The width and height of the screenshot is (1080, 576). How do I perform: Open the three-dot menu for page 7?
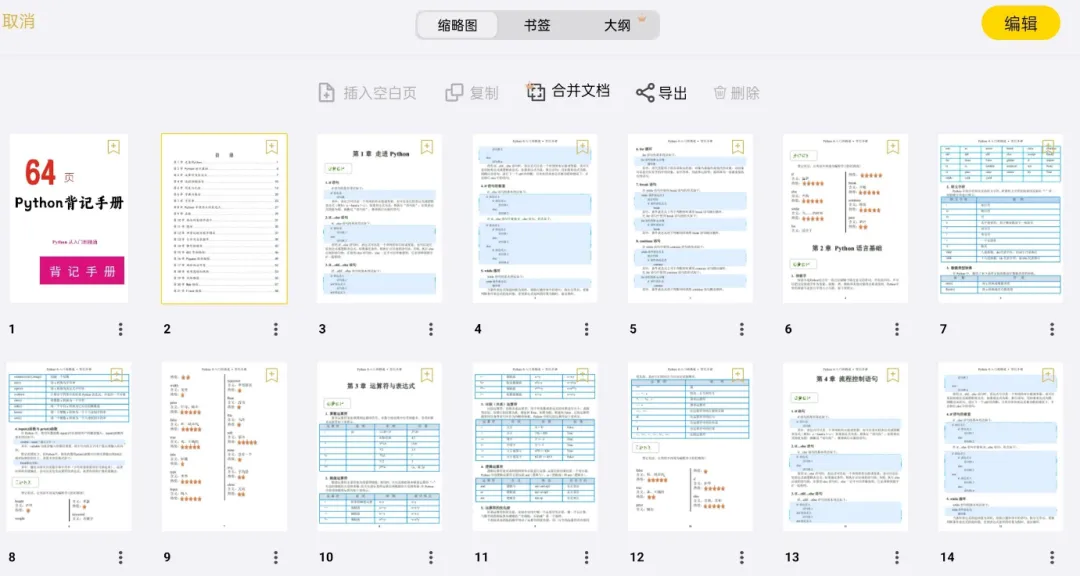point(1052,329)
